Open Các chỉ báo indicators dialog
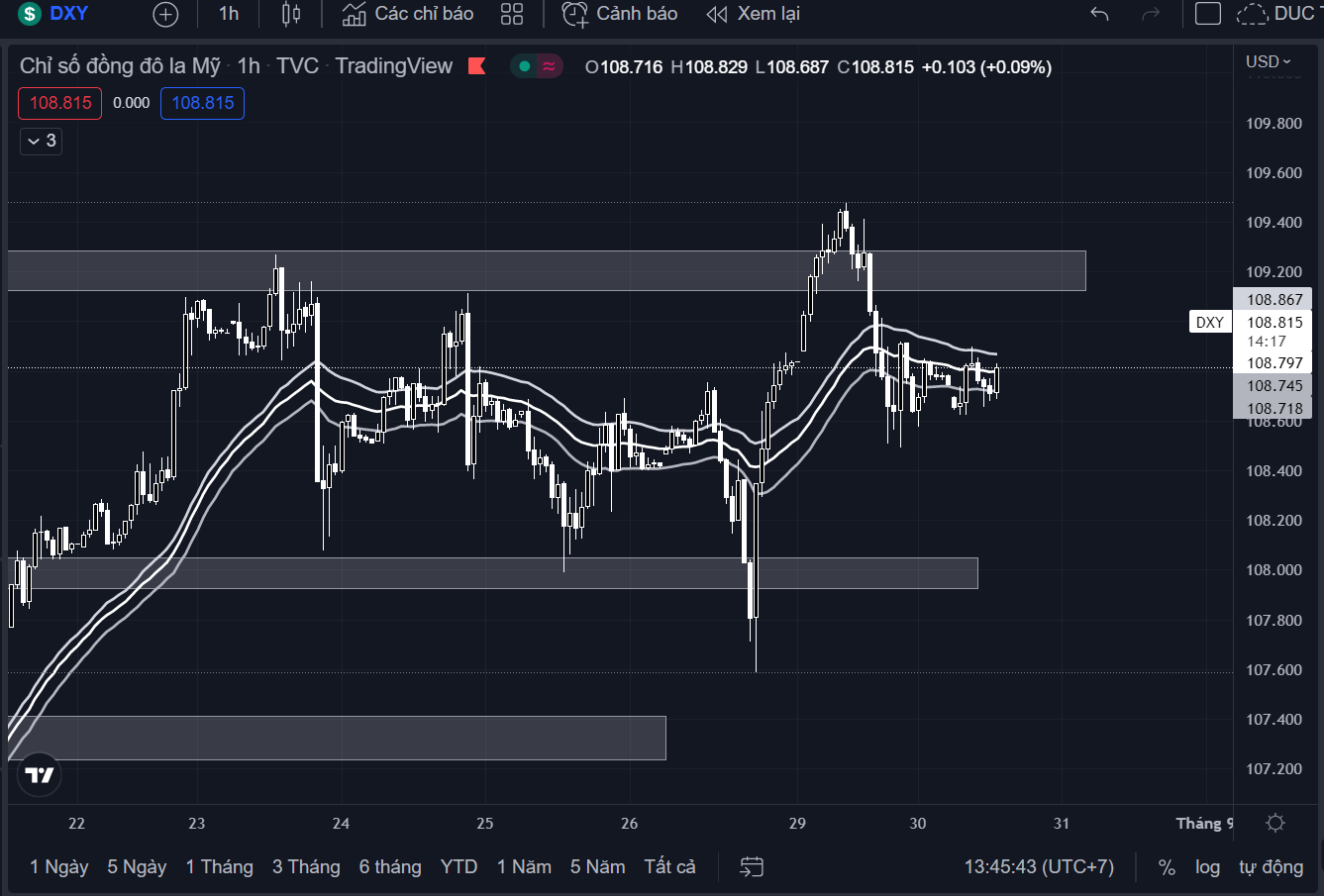This screenshot has width=1324, height=896. click(408, 14)
